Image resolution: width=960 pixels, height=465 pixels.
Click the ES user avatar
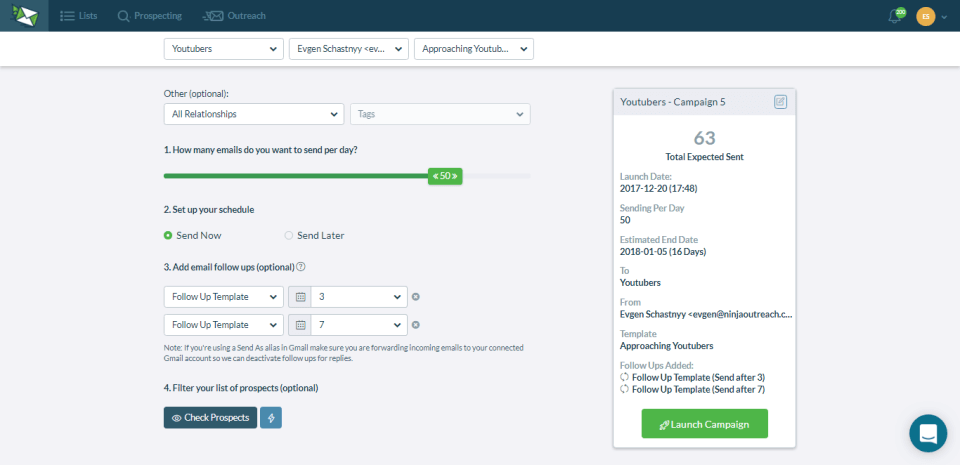click(925, 17)
